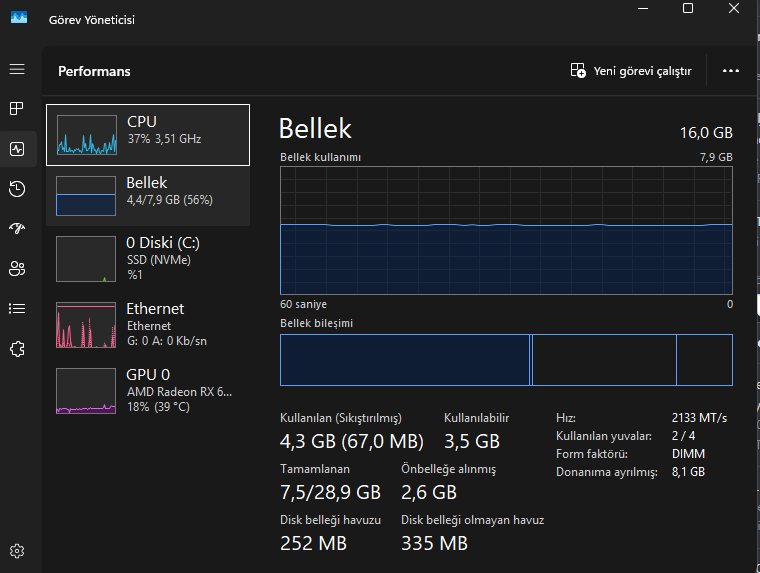Click the Ethernet mini graph thumbnail

87,325
